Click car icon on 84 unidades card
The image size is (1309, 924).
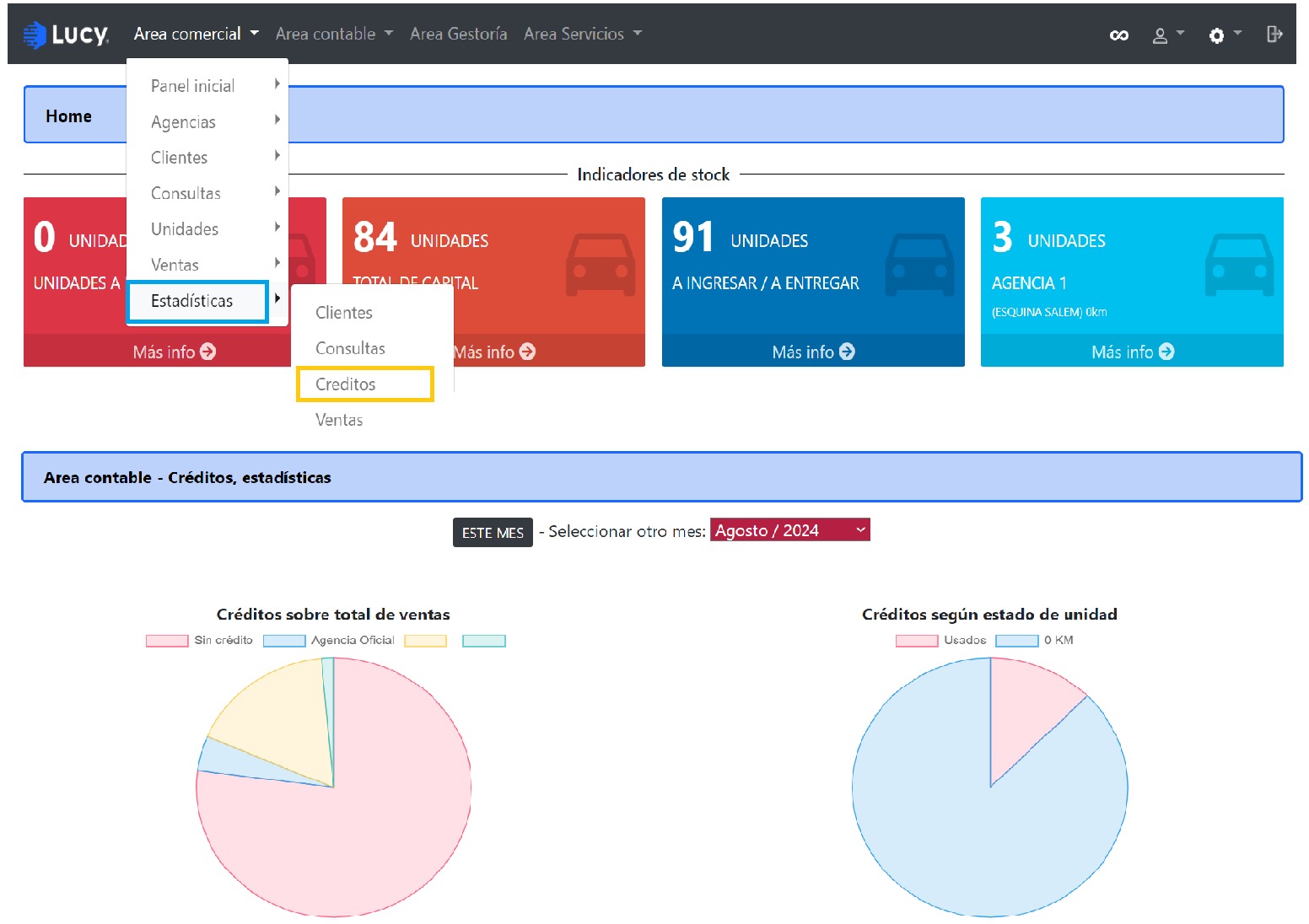click(x=601, y=265)
